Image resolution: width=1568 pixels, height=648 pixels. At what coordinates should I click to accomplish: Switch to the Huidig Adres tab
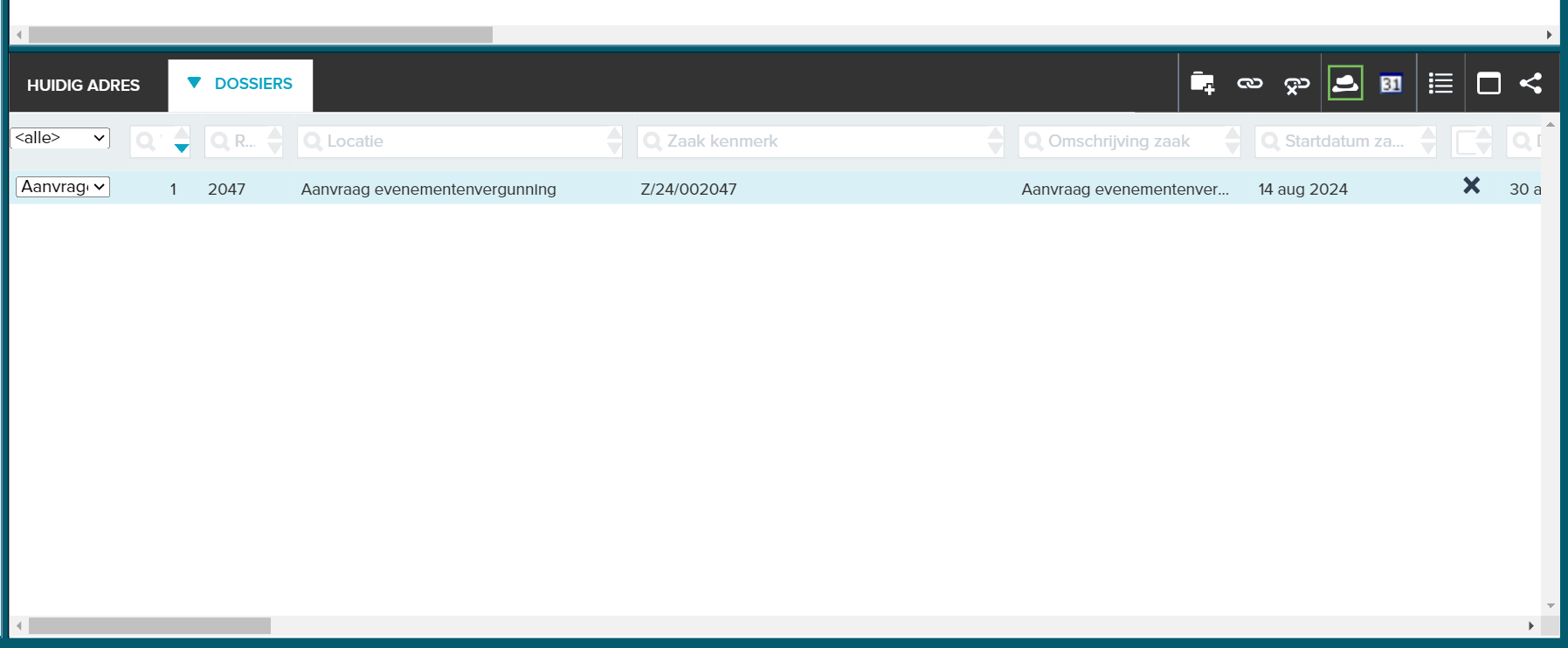click(x=84, y=86)
